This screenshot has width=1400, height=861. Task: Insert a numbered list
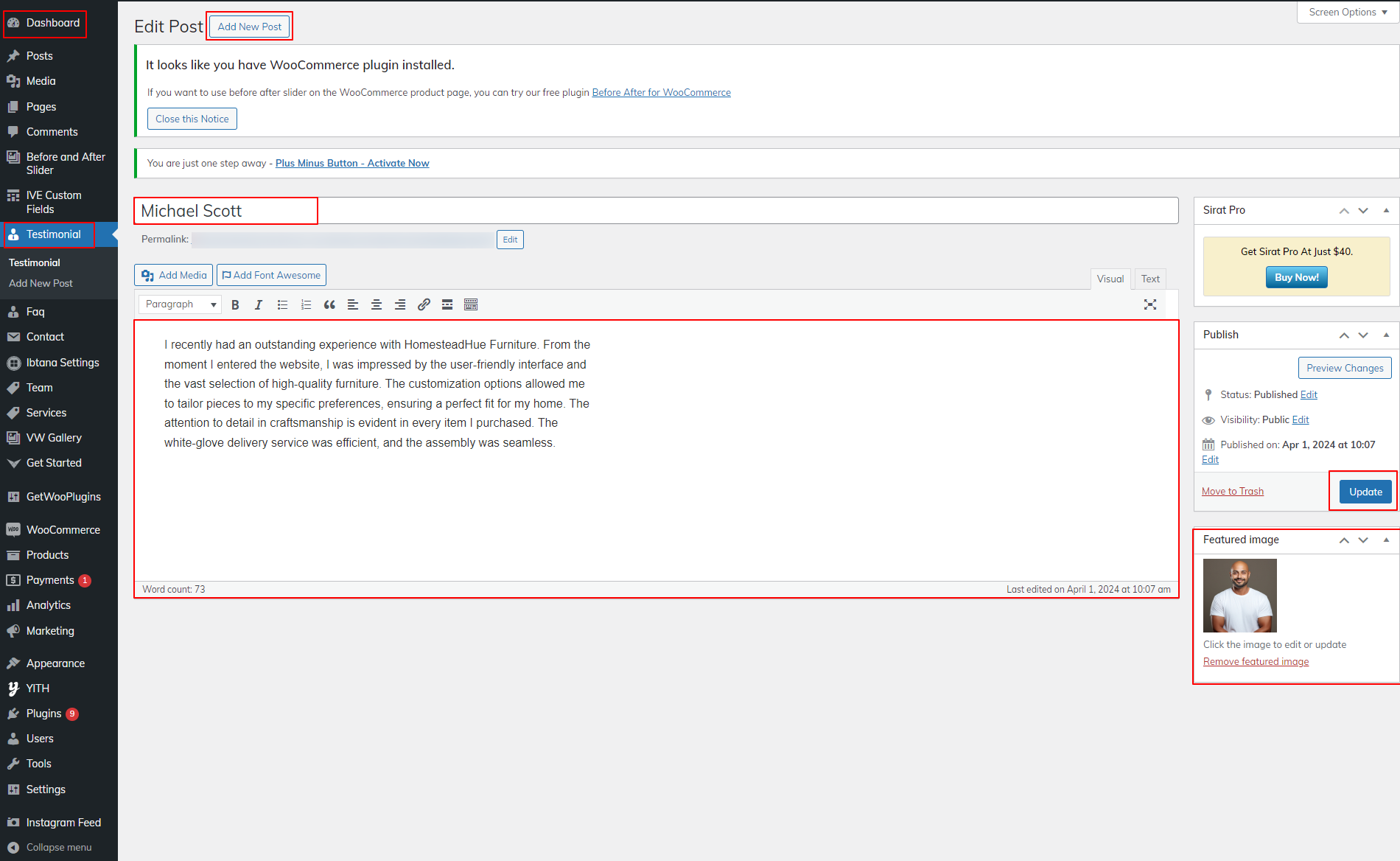[x=306, y=304]
